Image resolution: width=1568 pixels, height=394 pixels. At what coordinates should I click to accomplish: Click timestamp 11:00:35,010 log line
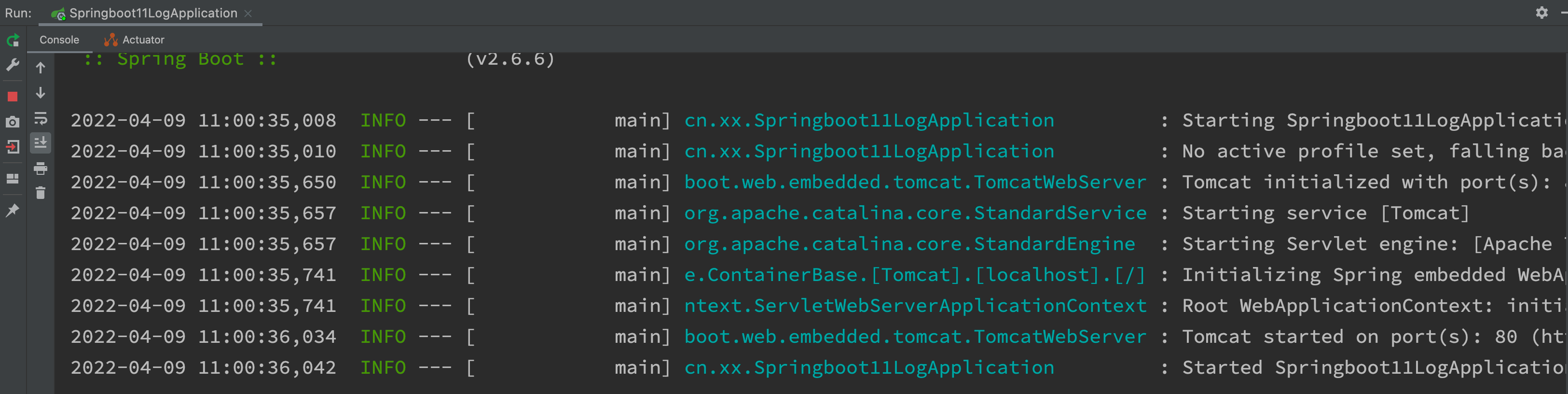[267, 152]
